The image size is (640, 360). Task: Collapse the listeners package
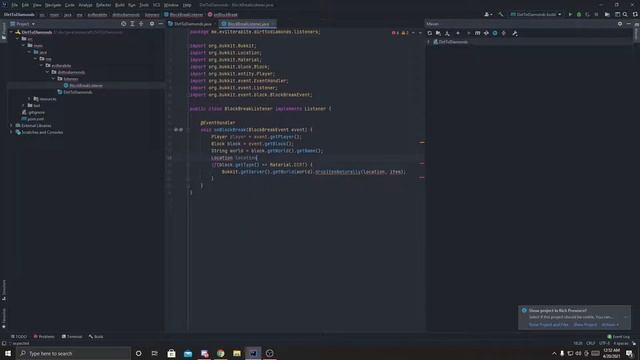(x=53, y=79)
